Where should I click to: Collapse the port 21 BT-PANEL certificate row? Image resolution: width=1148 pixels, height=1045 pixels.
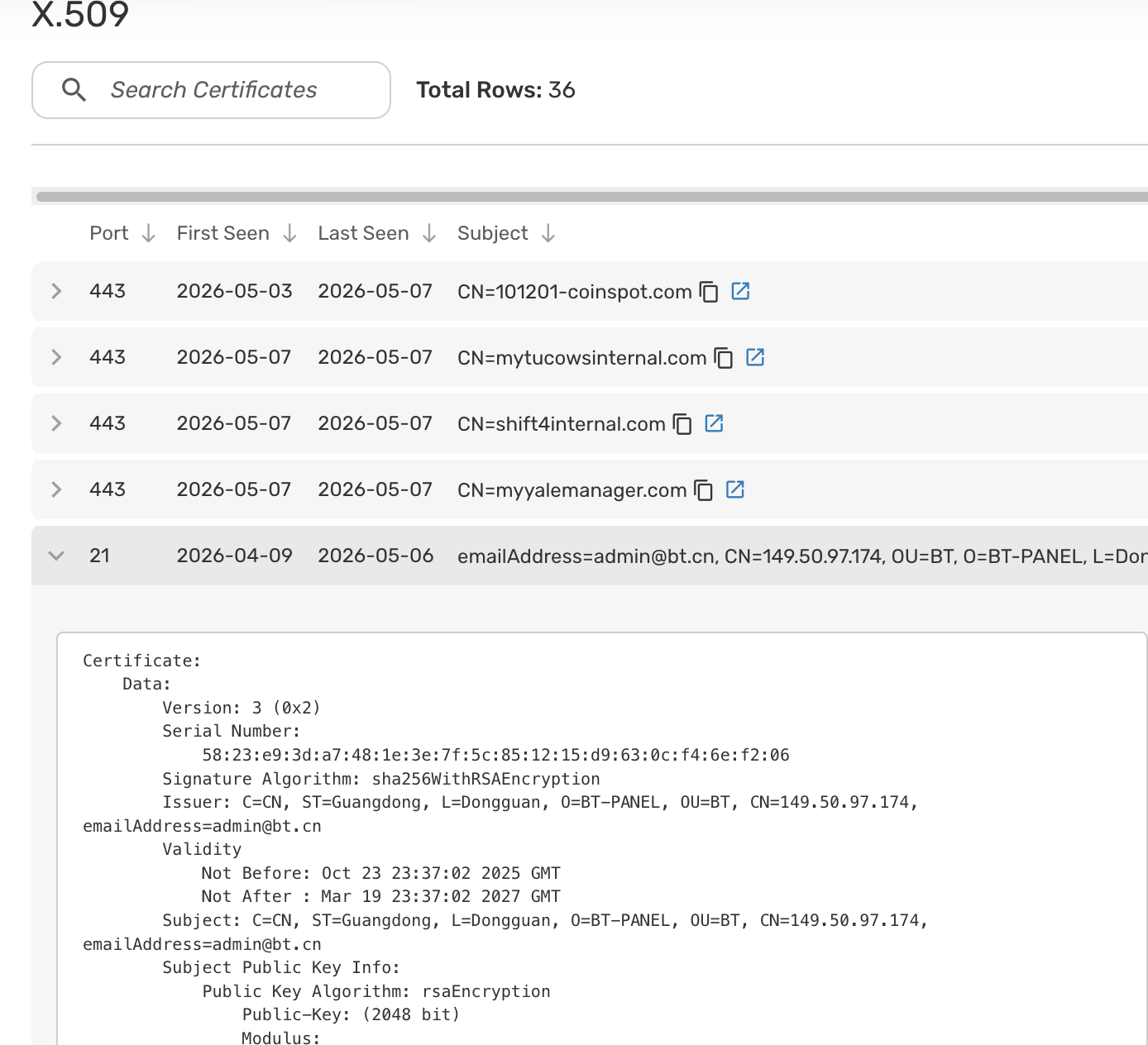click(56, 556)
